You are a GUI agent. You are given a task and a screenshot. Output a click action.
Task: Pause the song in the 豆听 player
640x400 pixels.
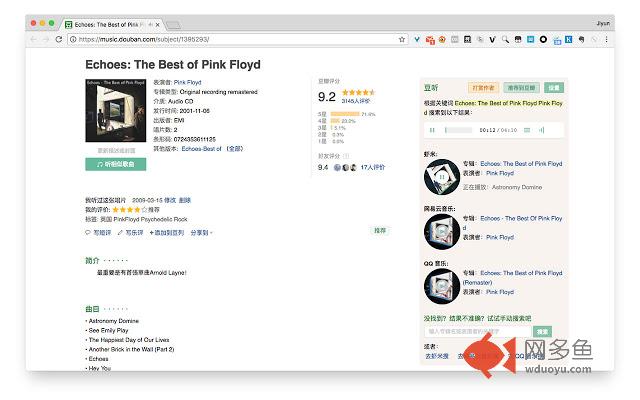pyautogui.click(x=432, y=130)
